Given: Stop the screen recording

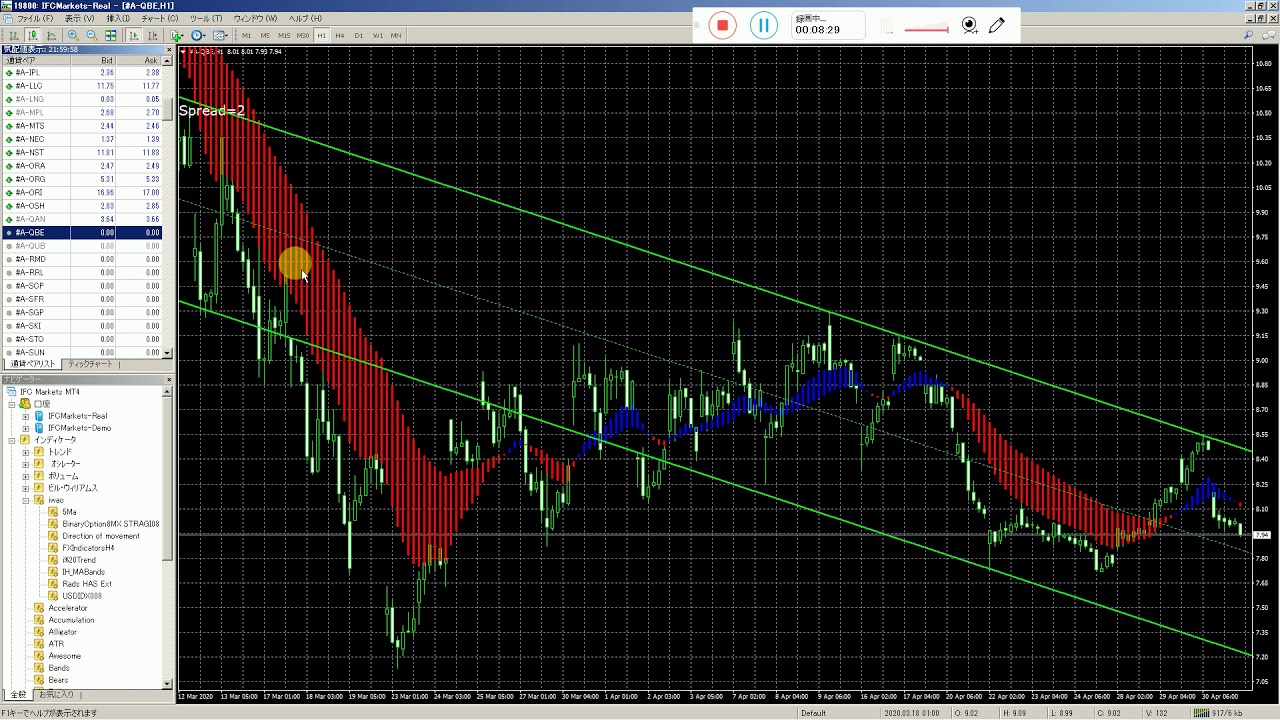Looking at the screenshot, I should tap(722, 25).
